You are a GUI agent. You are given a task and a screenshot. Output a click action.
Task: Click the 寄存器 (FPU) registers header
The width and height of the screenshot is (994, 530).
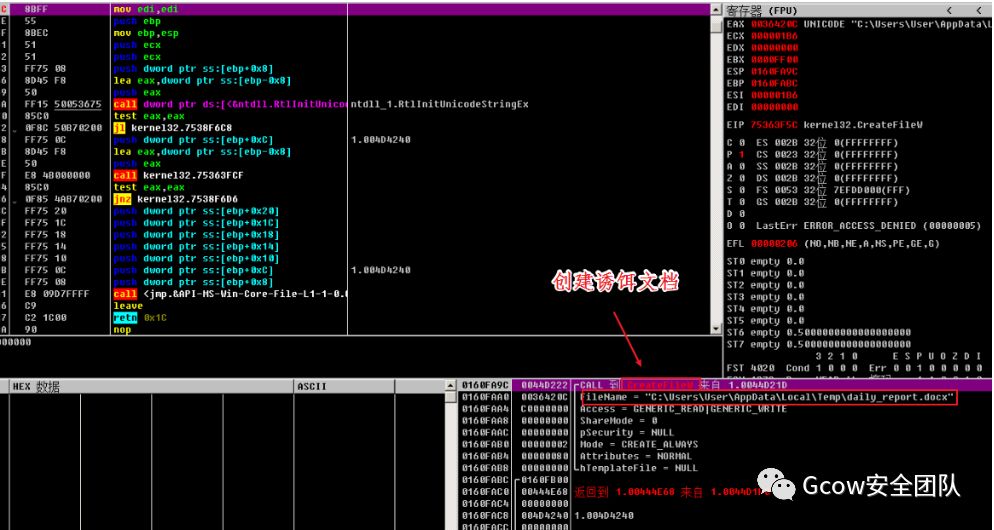tap(763, 11)
